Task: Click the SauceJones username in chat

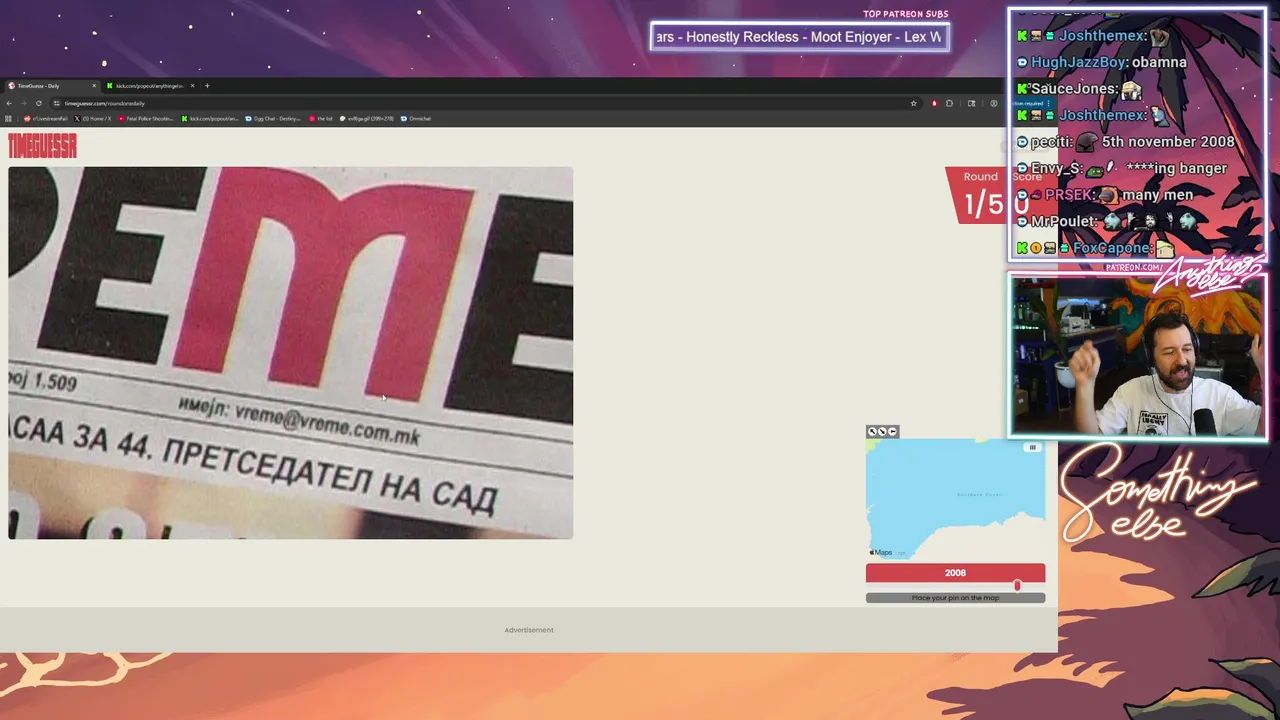Action: coord(1073,89)
